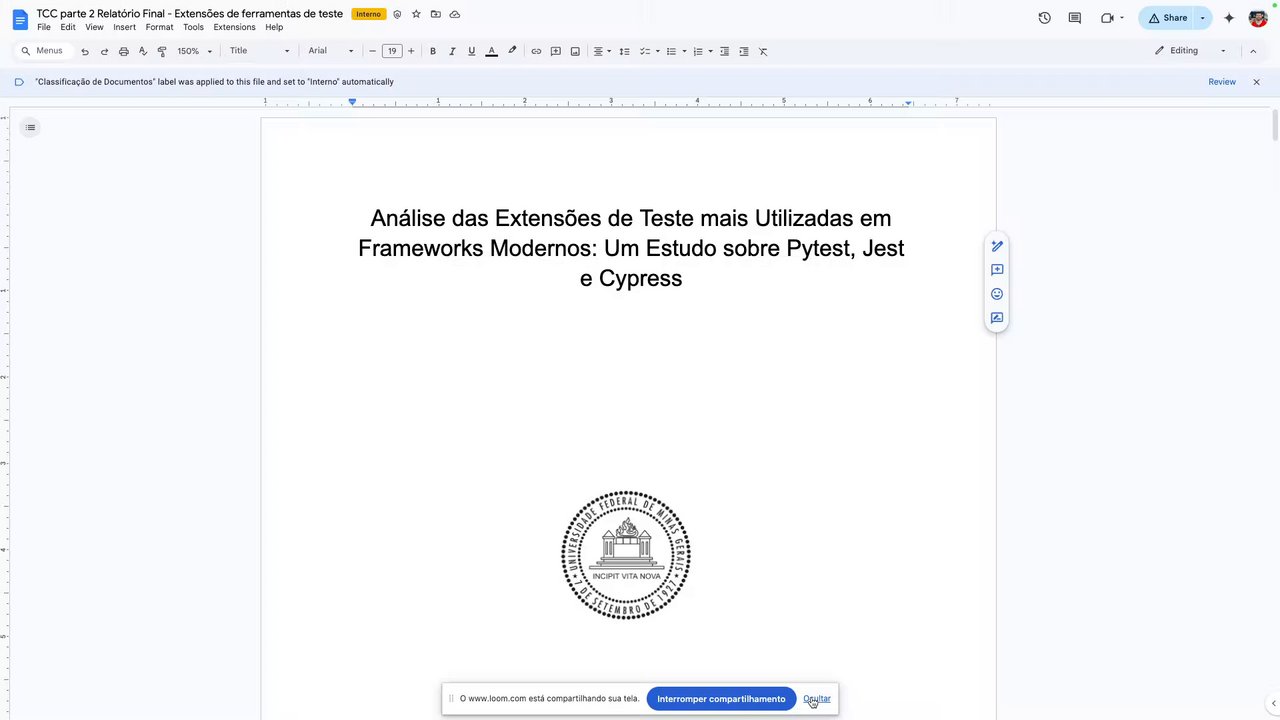Viewport: 1280px width, 720px height.
Task: Open the Tools menu
Action: click(193, 27)
